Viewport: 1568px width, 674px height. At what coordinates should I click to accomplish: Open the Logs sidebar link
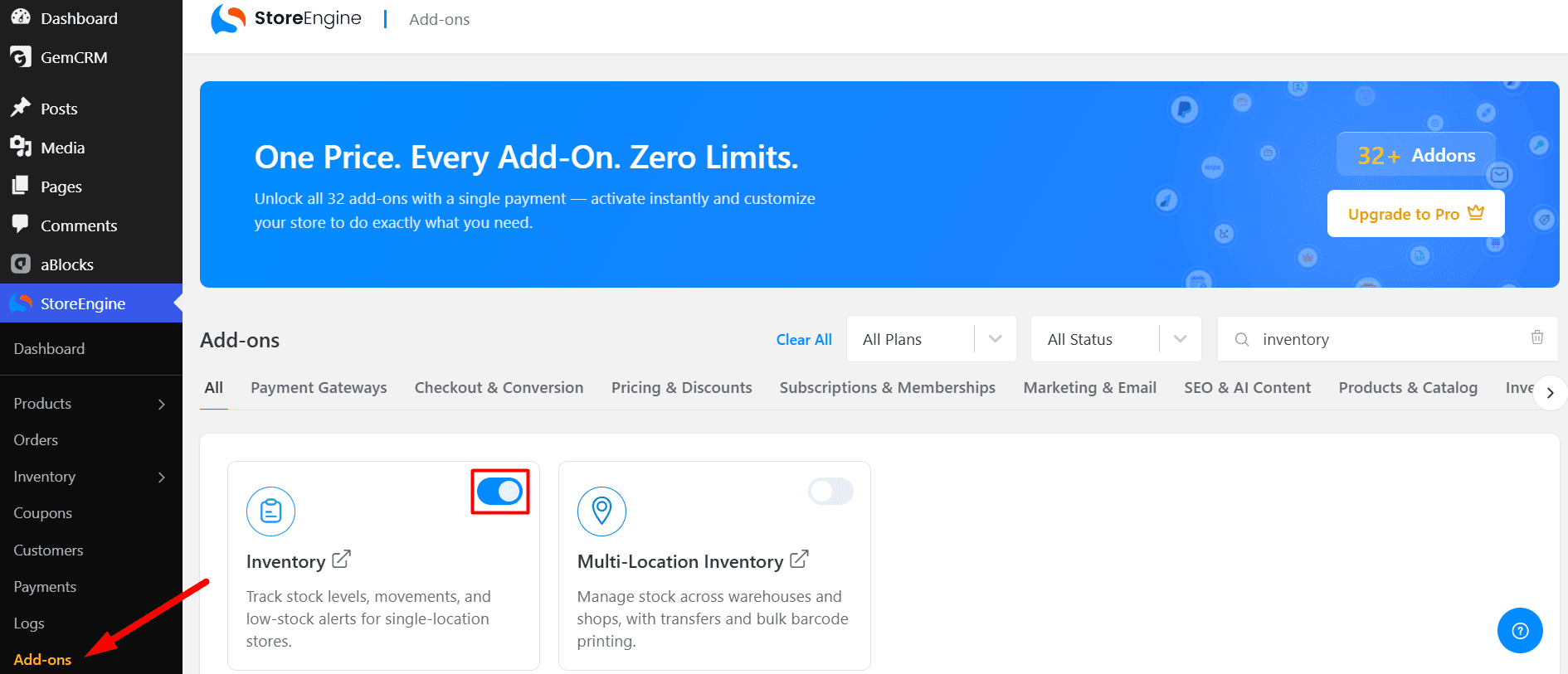[x=29, y=623]
